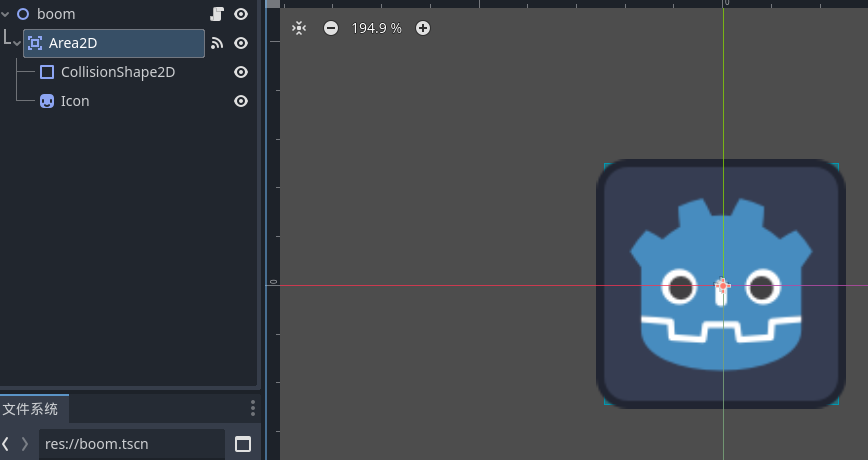Hide the CollisionShape2D node
Screen dimensions: 868x460
241,72
